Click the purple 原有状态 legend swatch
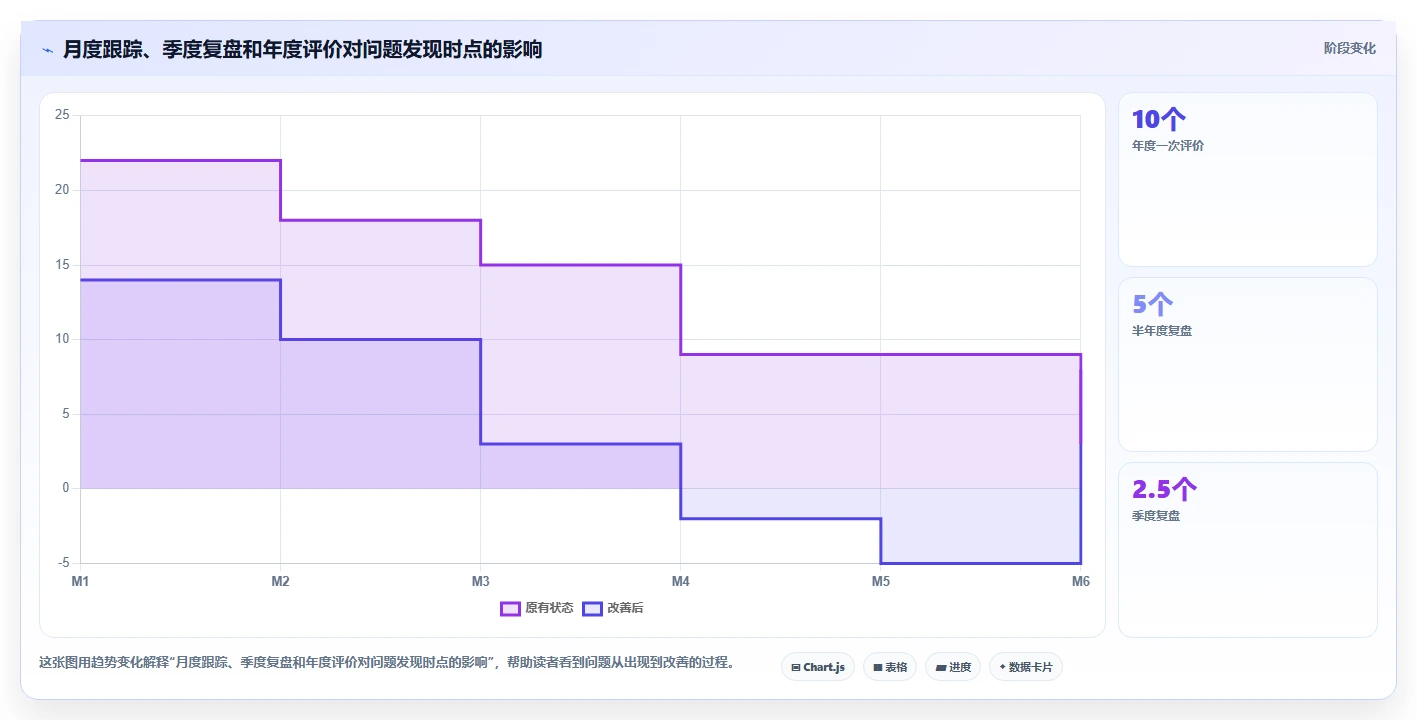 [511, 608]
